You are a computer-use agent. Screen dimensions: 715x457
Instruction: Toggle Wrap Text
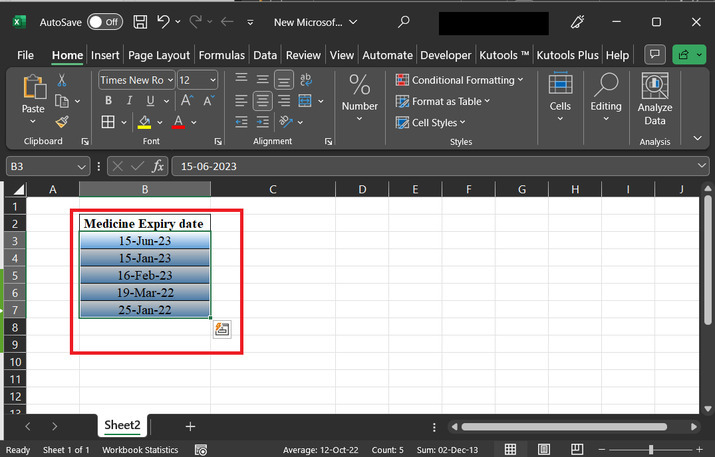coord(306,80)
